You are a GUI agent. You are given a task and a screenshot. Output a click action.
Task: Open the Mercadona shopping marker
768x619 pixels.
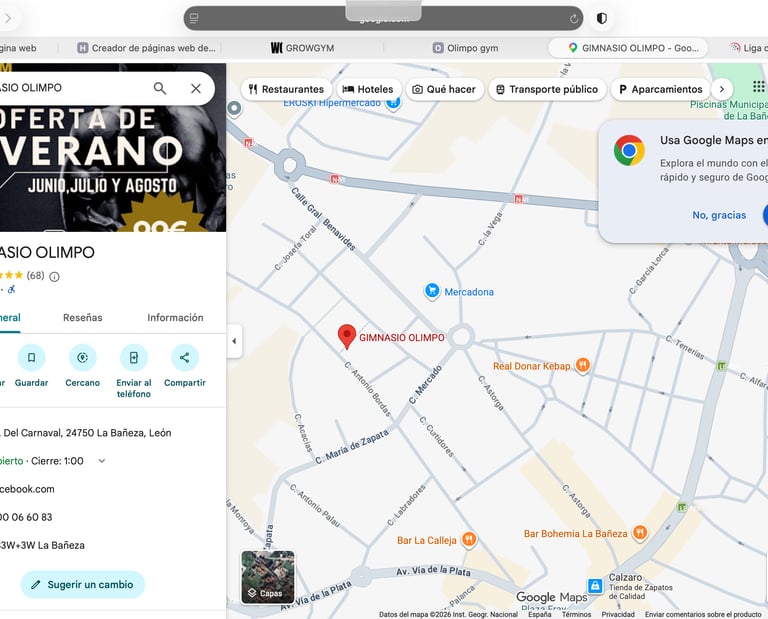point(432,291)
